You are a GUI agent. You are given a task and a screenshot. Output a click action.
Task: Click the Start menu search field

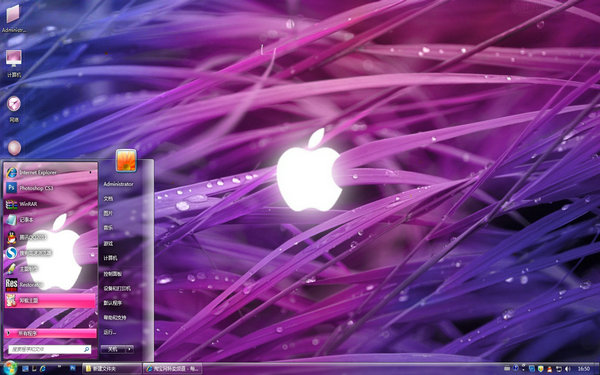click(x=50, y=349)
